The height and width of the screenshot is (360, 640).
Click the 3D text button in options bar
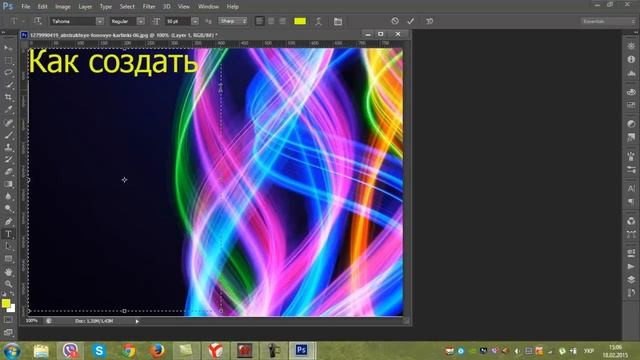pos(429,21)
